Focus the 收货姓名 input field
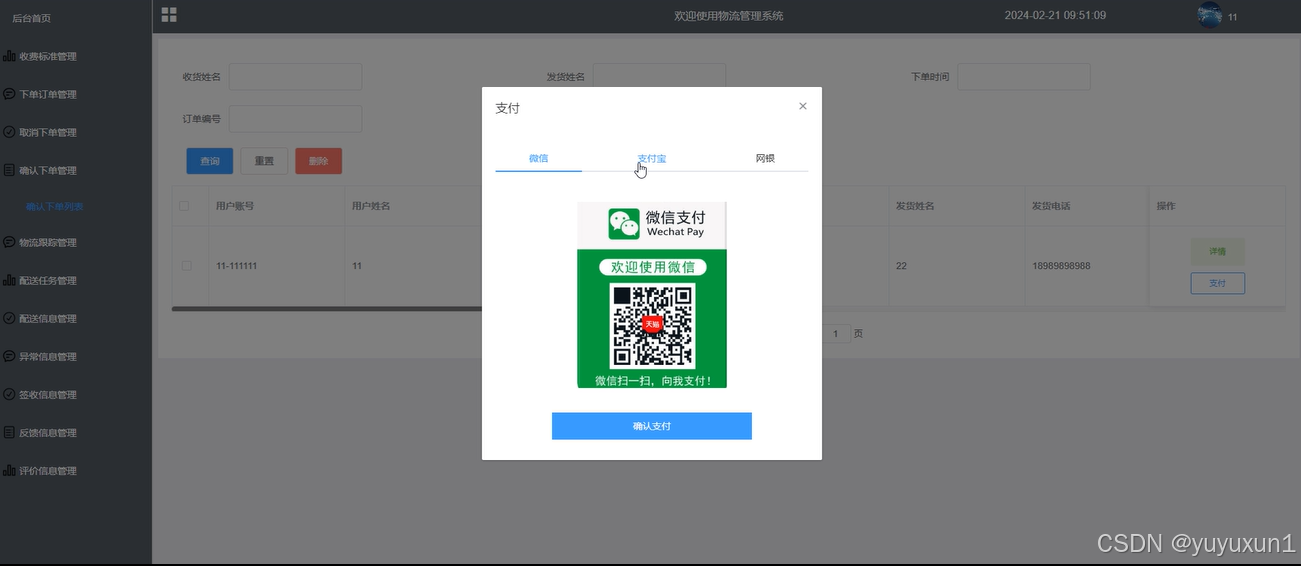Image resolution: width=1301 pixels, height=566 pixels. 295,77
